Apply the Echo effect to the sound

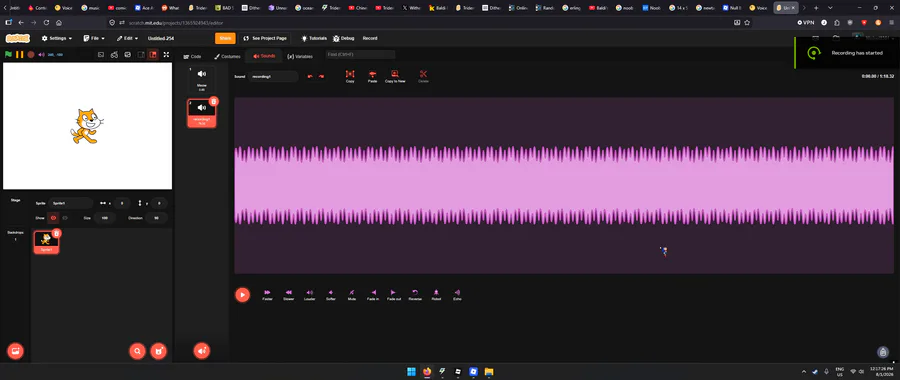pyautogui.click(x=457, y=295)
